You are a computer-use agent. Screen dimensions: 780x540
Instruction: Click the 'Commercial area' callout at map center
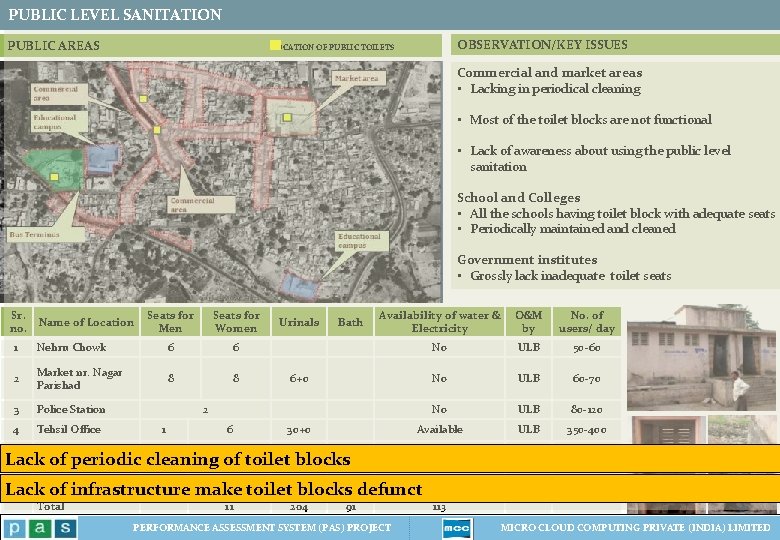tap(200, 205)
